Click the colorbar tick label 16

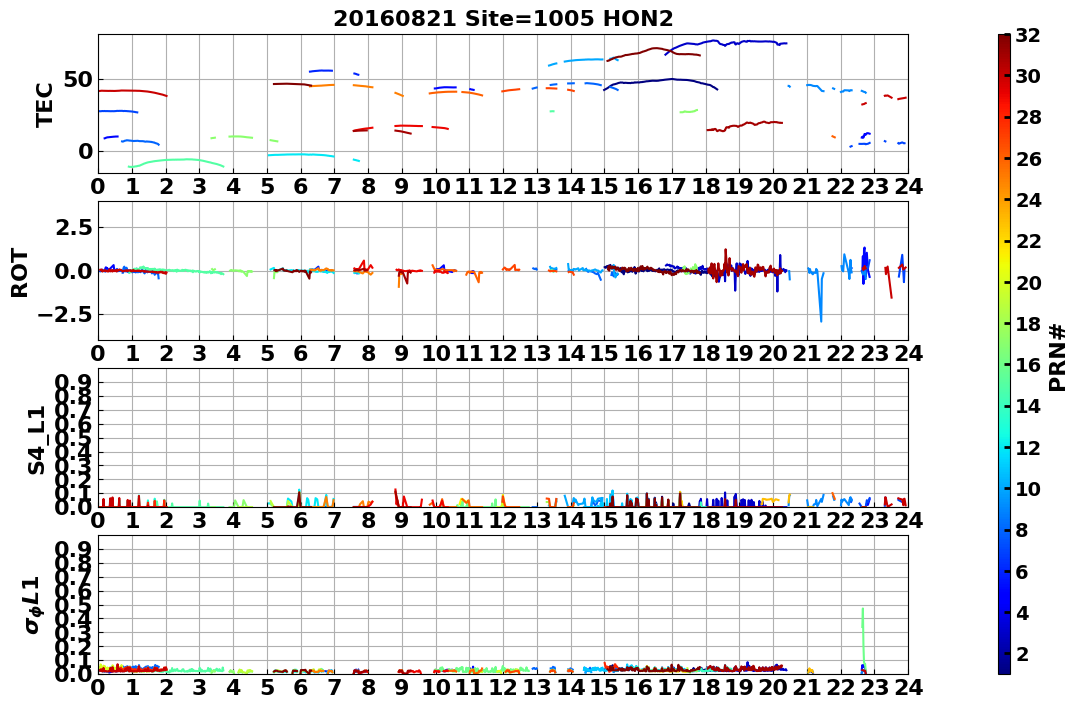[1028, 365]
